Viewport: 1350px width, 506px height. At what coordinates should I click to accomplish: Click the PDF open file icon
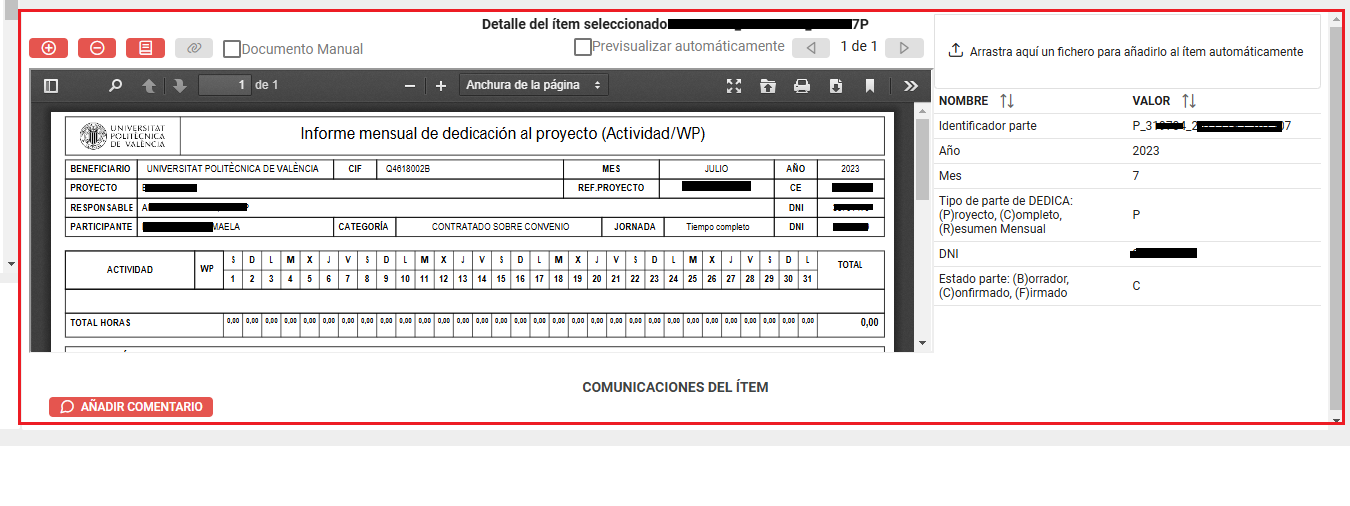pyautogui.click(x=768, y=86)
